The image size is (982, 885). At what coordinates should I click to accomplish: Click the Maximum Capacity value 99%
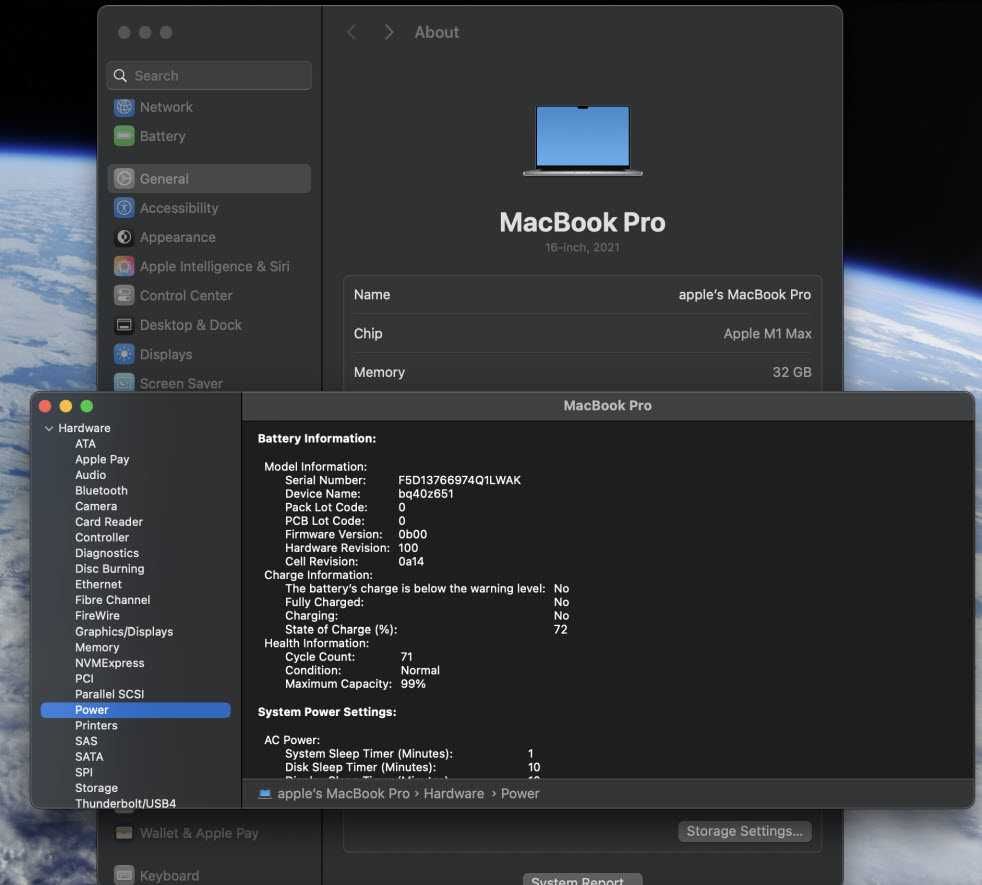(x=413, y=684)
